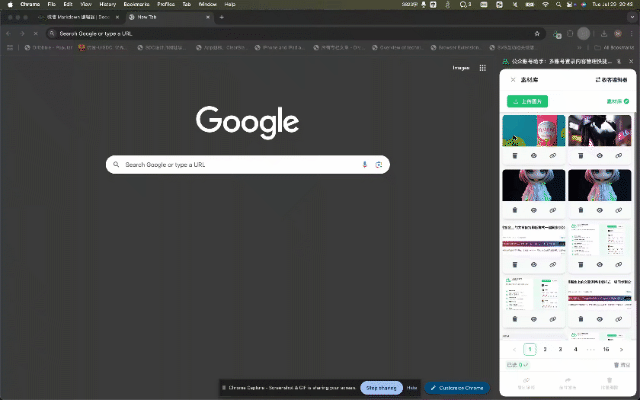640x400 pixels.
Task: Open the View menu
Action: pos(86,4)
